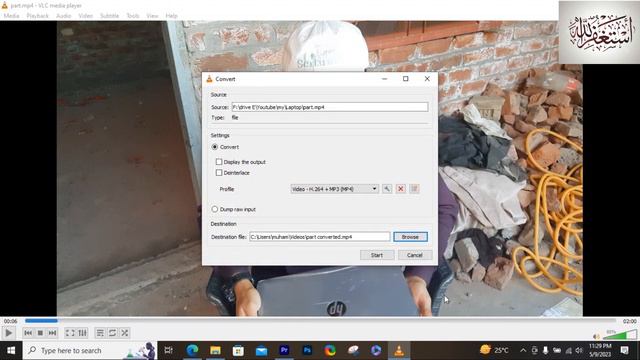The height and width of the screenshot is (360, 640).
Task: Adjust the VLC volume slider
Action: tap(620, 335)
